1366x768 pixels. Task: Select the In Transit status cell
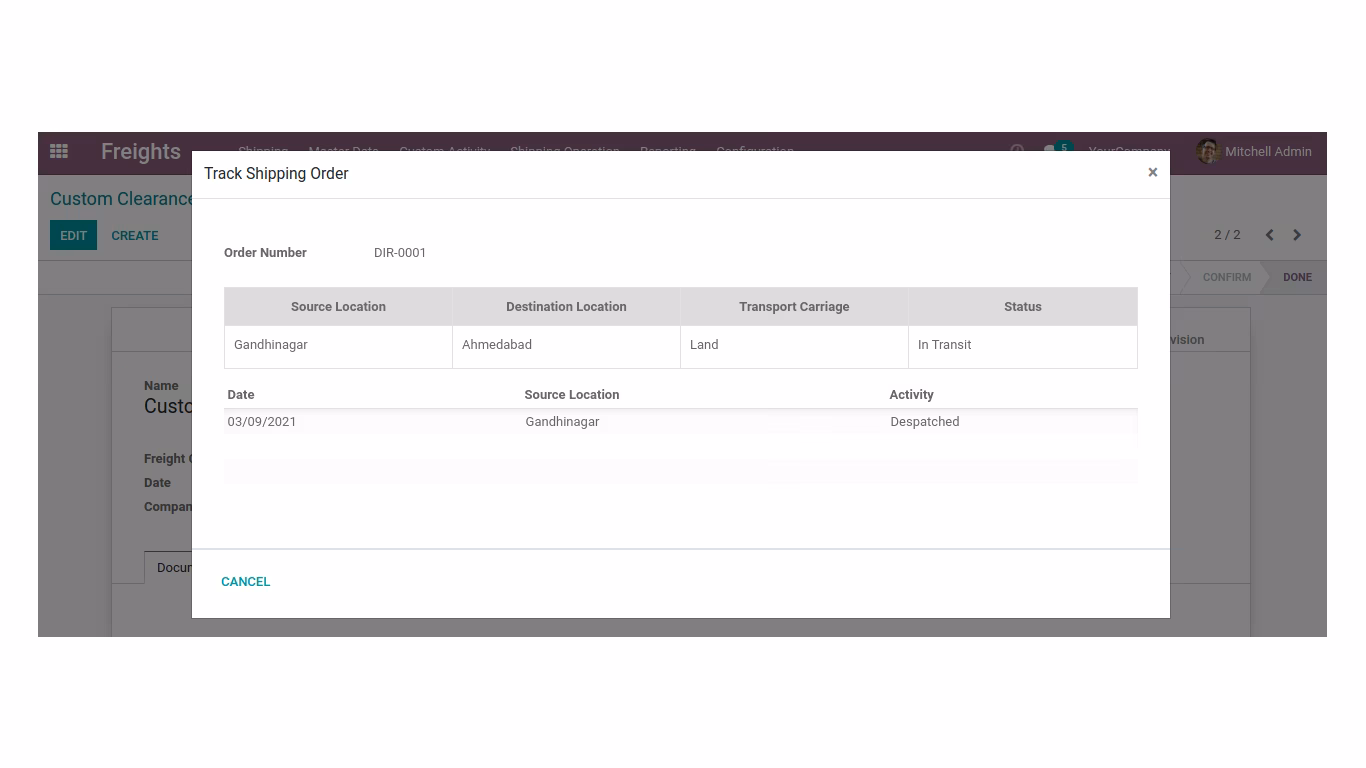pyautogui.click(x=1022, y=345)
